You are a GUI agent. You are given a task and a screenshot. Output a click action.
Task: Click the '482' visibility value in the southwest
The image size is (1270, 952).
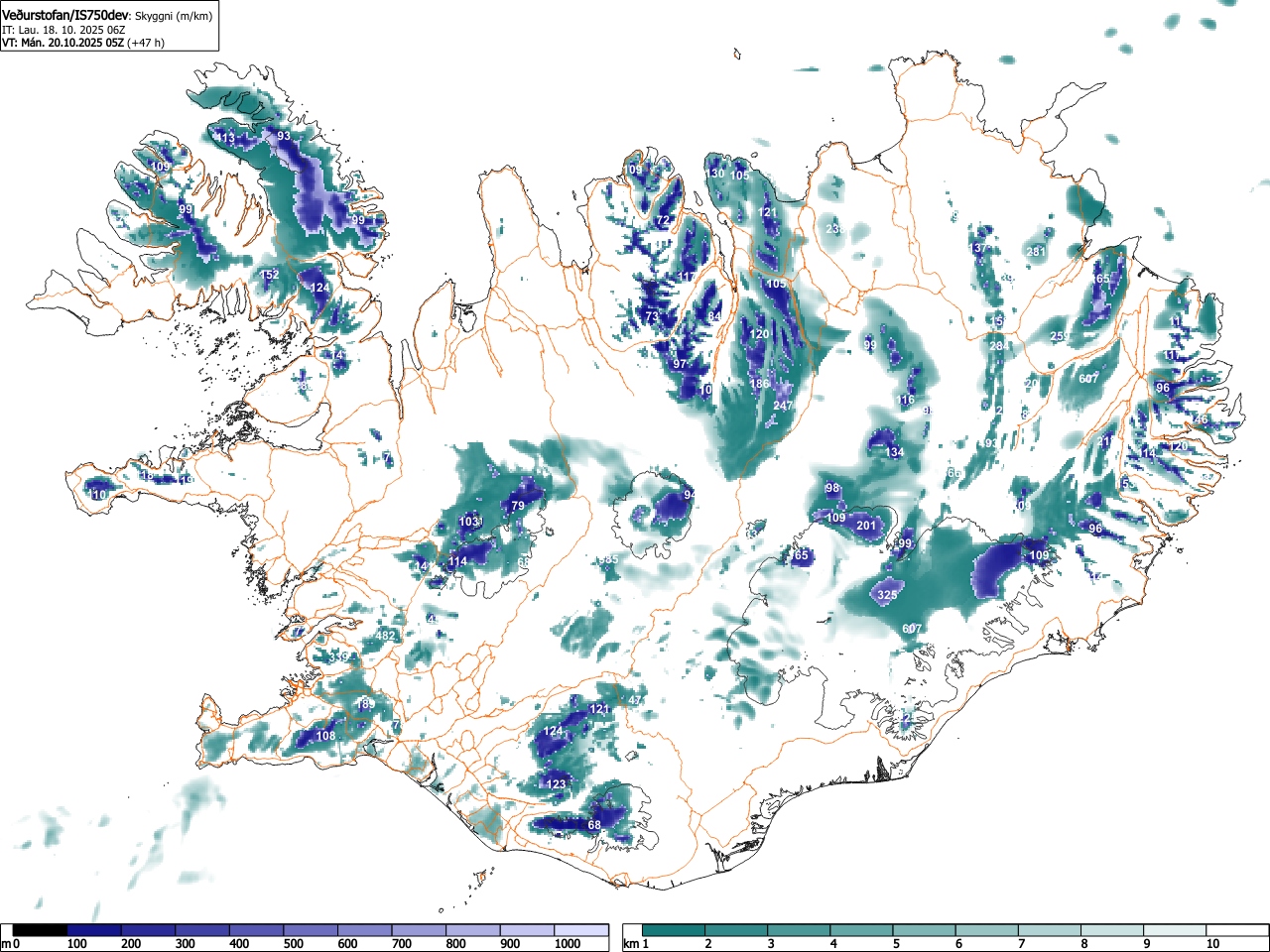click(x=386, y=636)
